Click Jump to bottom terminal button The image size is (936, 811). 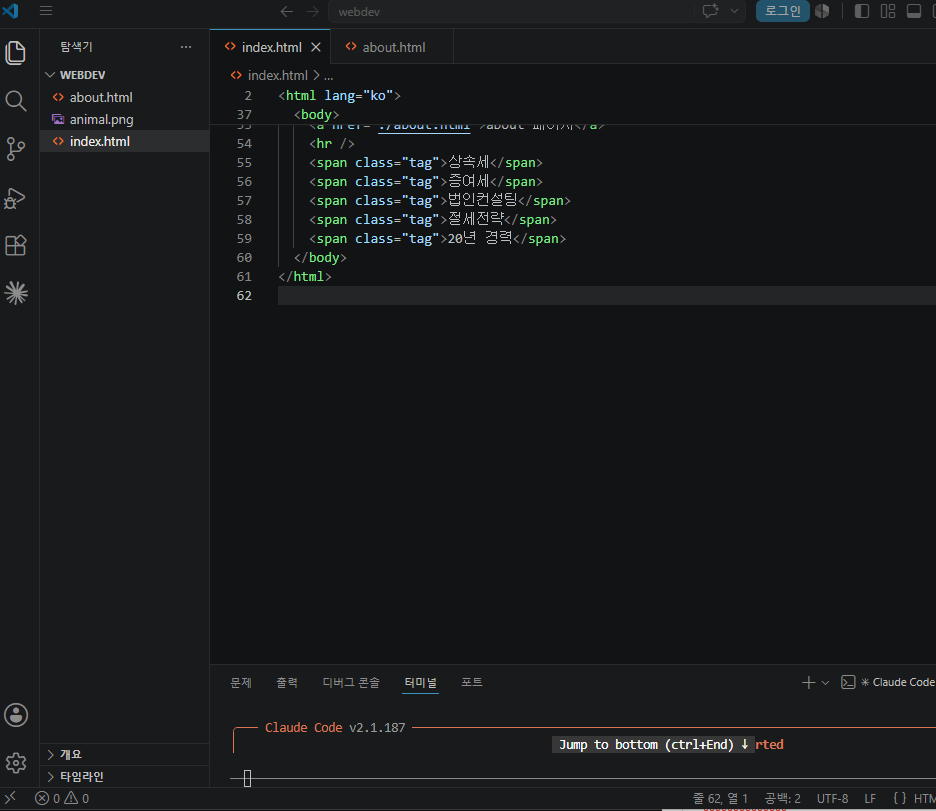[653, 744]
